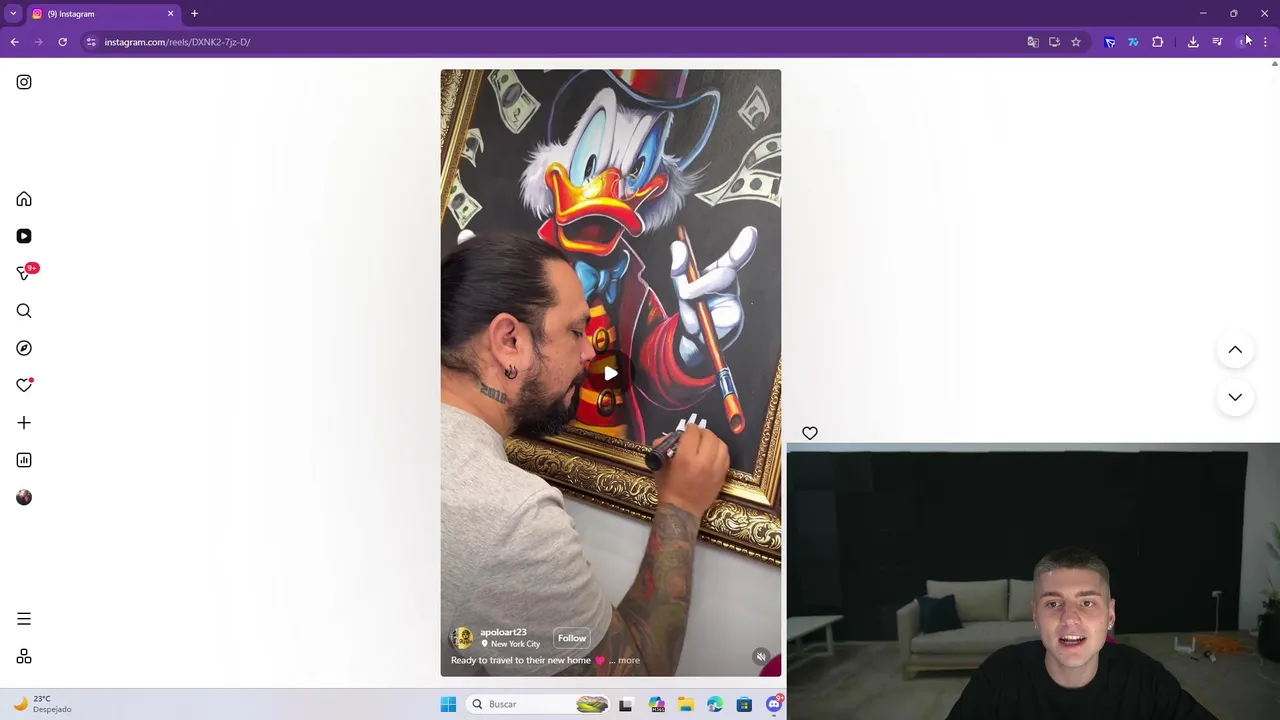This screenshot has height=720, width=1280.
Task: Follow apoloart23
Action: tap(572, 638)
